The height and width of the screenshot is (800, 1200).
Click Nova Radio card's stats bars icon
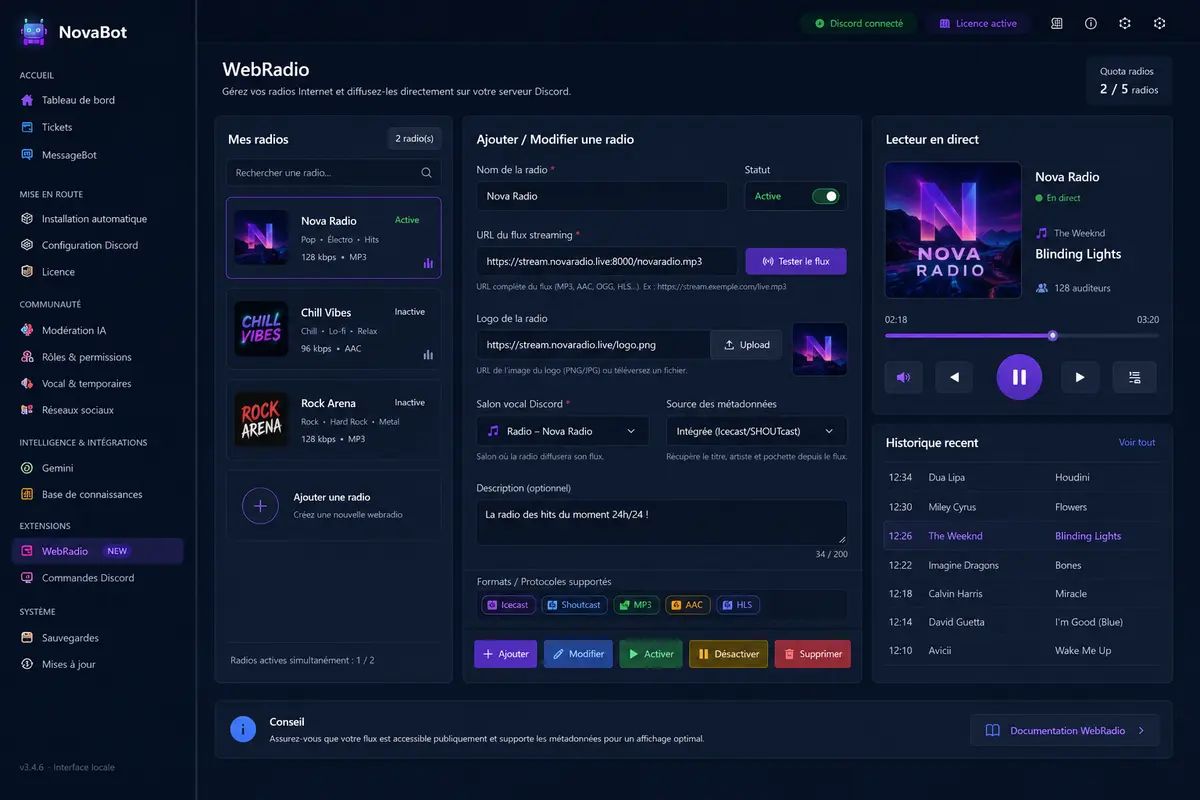(x=428, y=263)
